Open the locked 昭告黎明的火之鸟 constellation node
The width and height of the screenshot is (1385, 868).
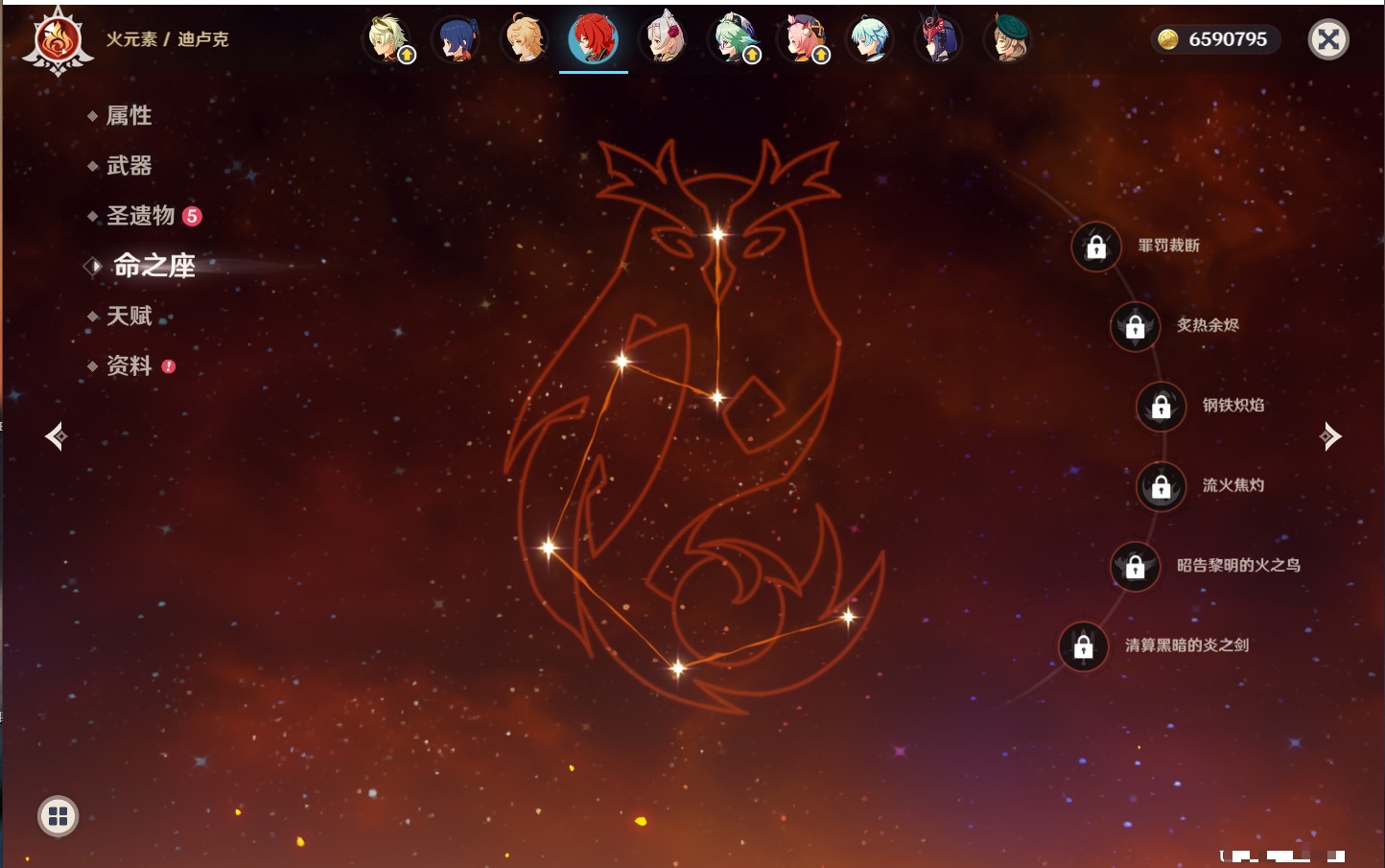[1136, 566]
